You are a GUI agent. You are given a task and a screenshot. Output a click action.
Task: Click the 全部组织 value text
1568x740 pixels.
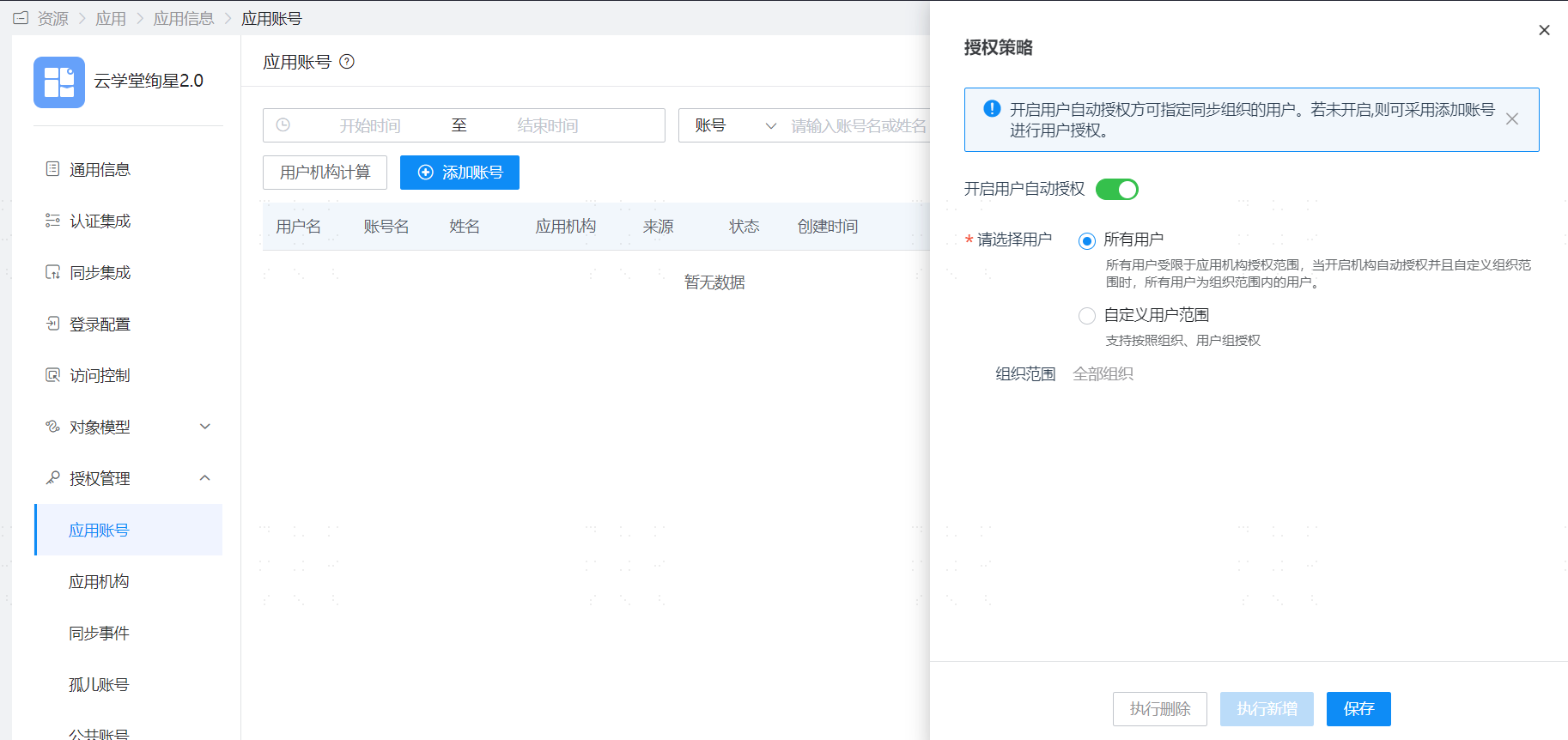coord(1103,374)
